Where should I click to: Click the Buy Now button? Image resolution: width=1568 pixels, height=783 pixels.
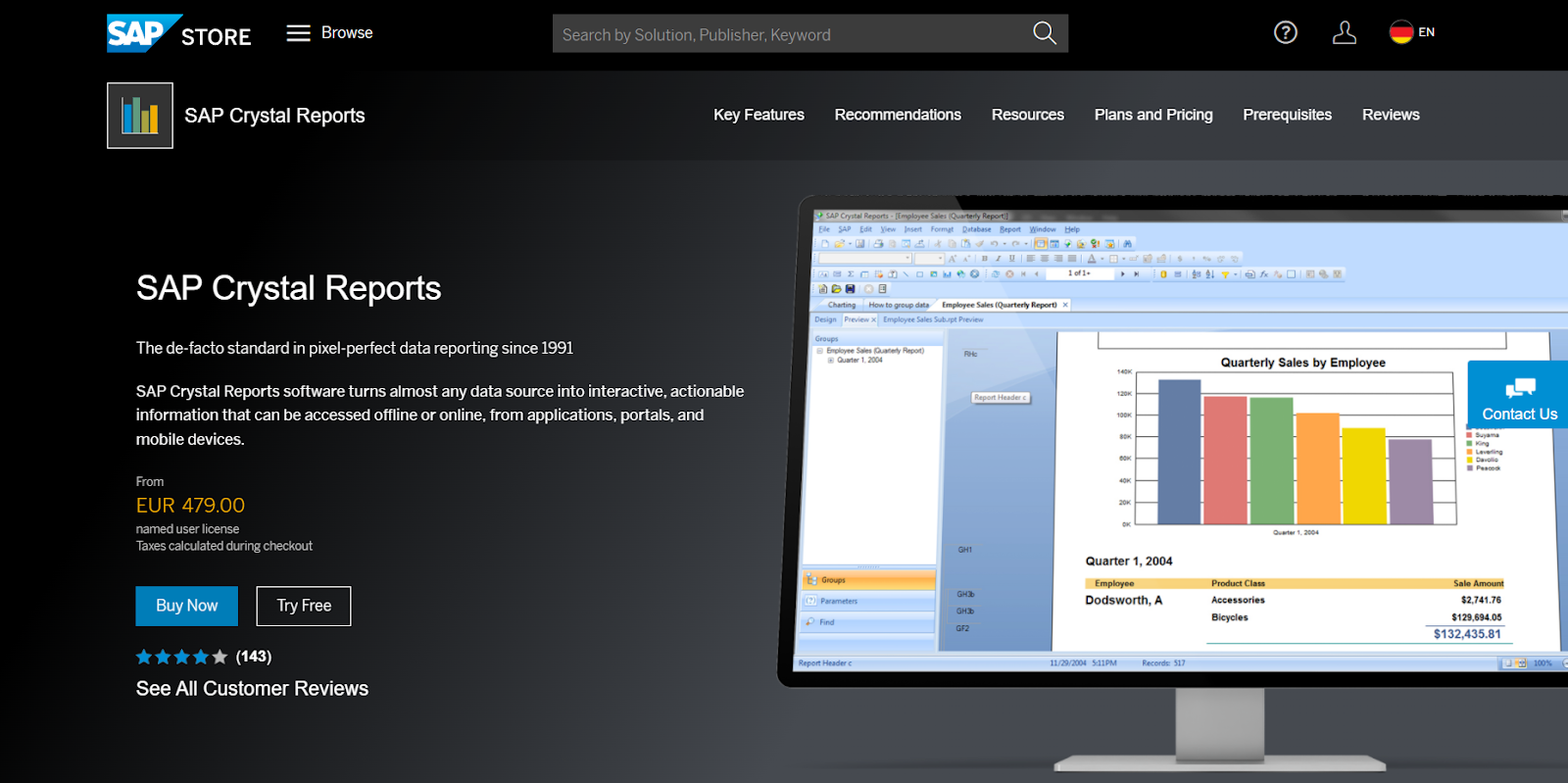pos(187,606)
